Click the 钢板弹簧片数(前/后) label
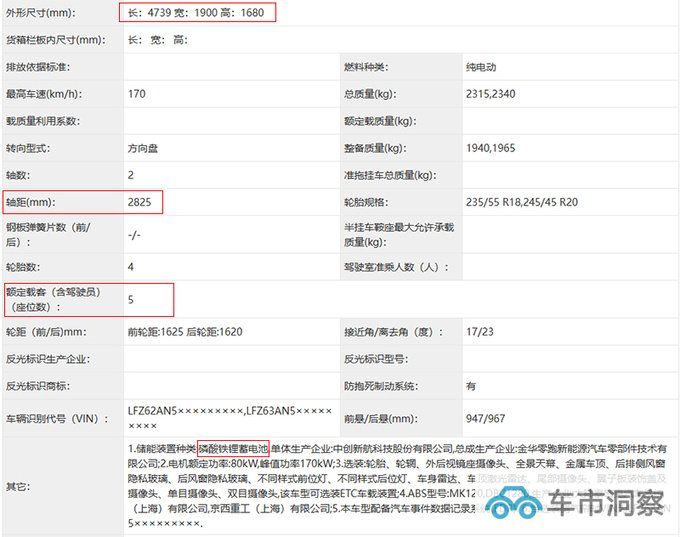The image size is (680, 537). (48, 235)
